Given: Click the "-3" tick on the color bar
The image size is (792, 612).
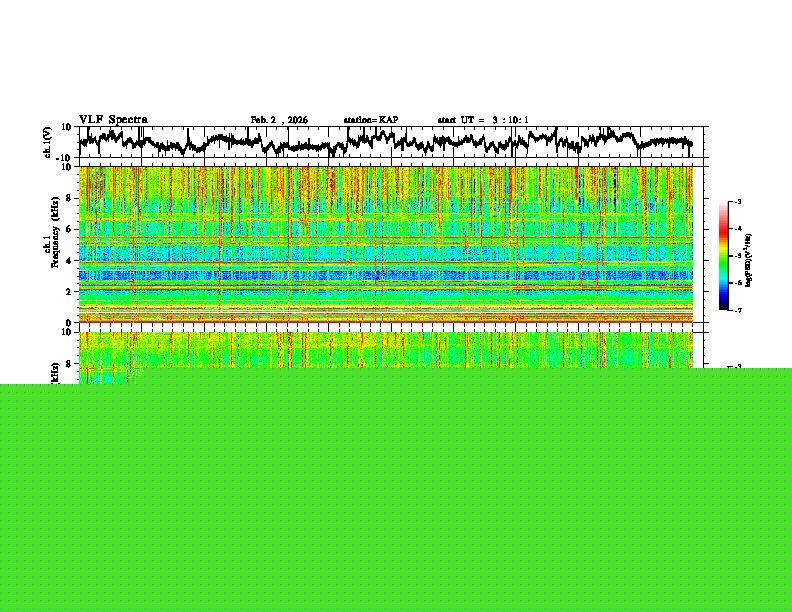Looking at the screenshot, I should [737, 201].
